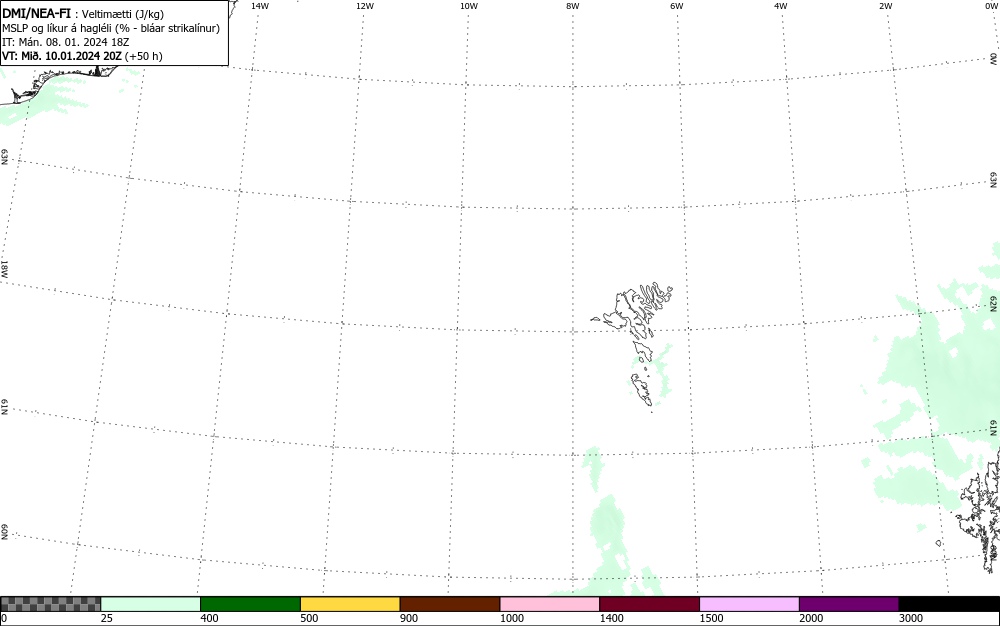
Task: Click the initial time 'IT: Mán. 08. 01. 2024 18Z'
Action: (x=66, y=42)
